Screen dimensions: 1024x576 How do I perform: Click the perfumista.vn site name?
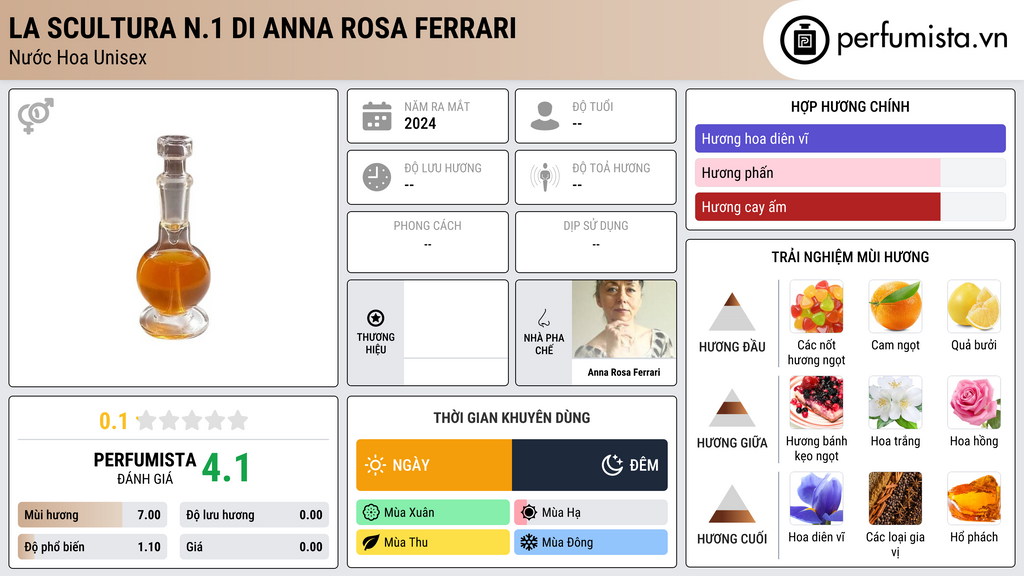click(922, 39)
